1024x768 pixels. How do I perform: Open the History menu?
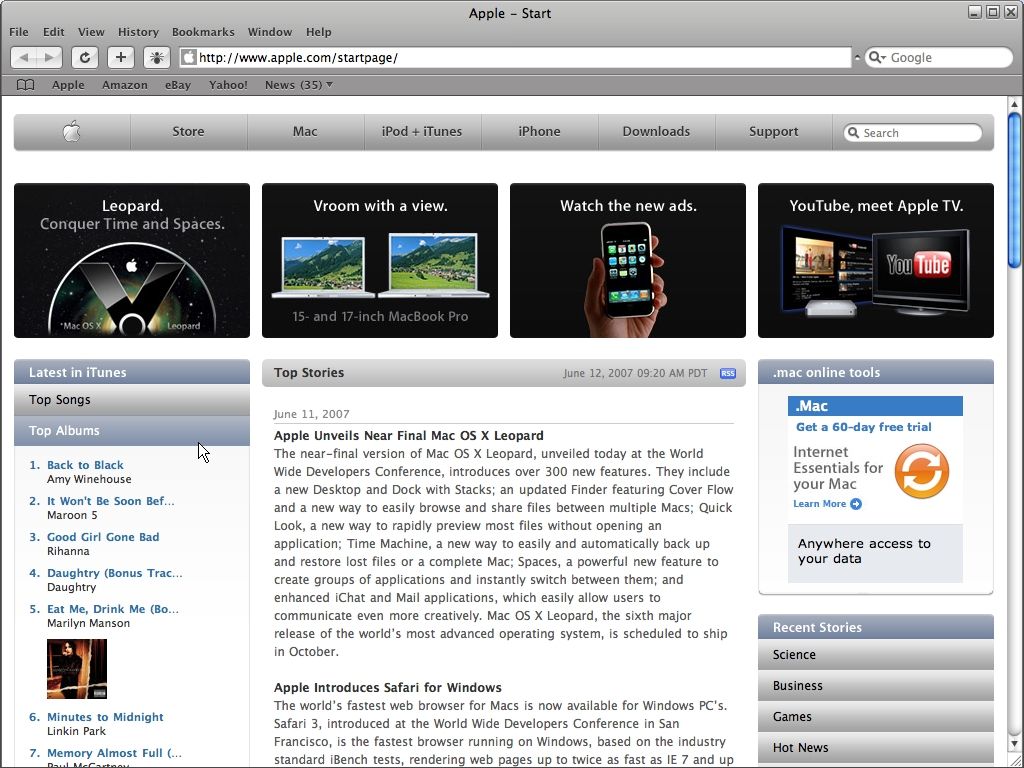point(138,32)
